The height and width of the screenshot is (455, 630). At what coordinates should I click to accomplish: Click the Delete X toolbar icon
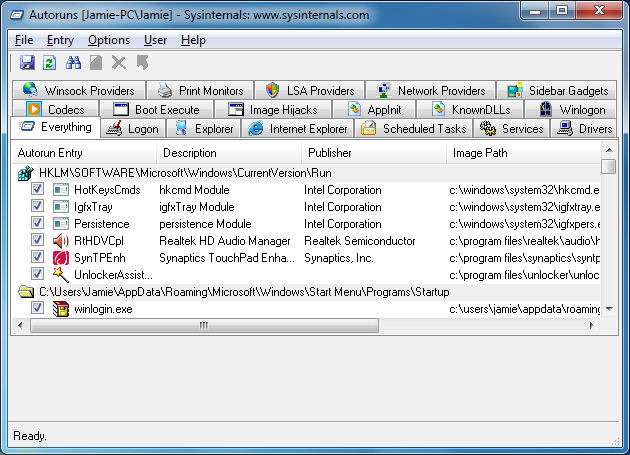[x=119, y=63]
